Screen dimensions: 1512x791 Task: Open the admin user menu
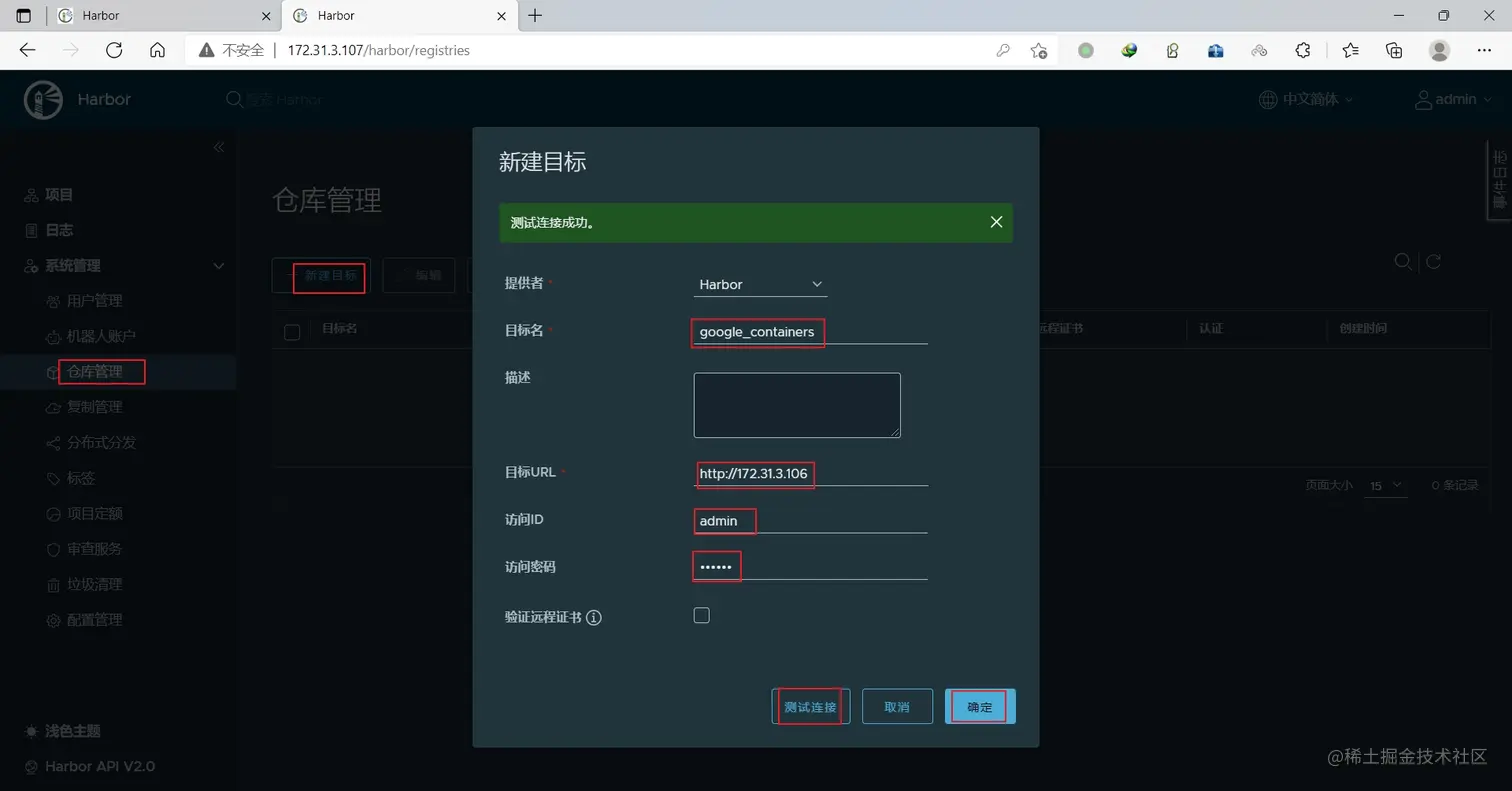[x=1453, y=99]
